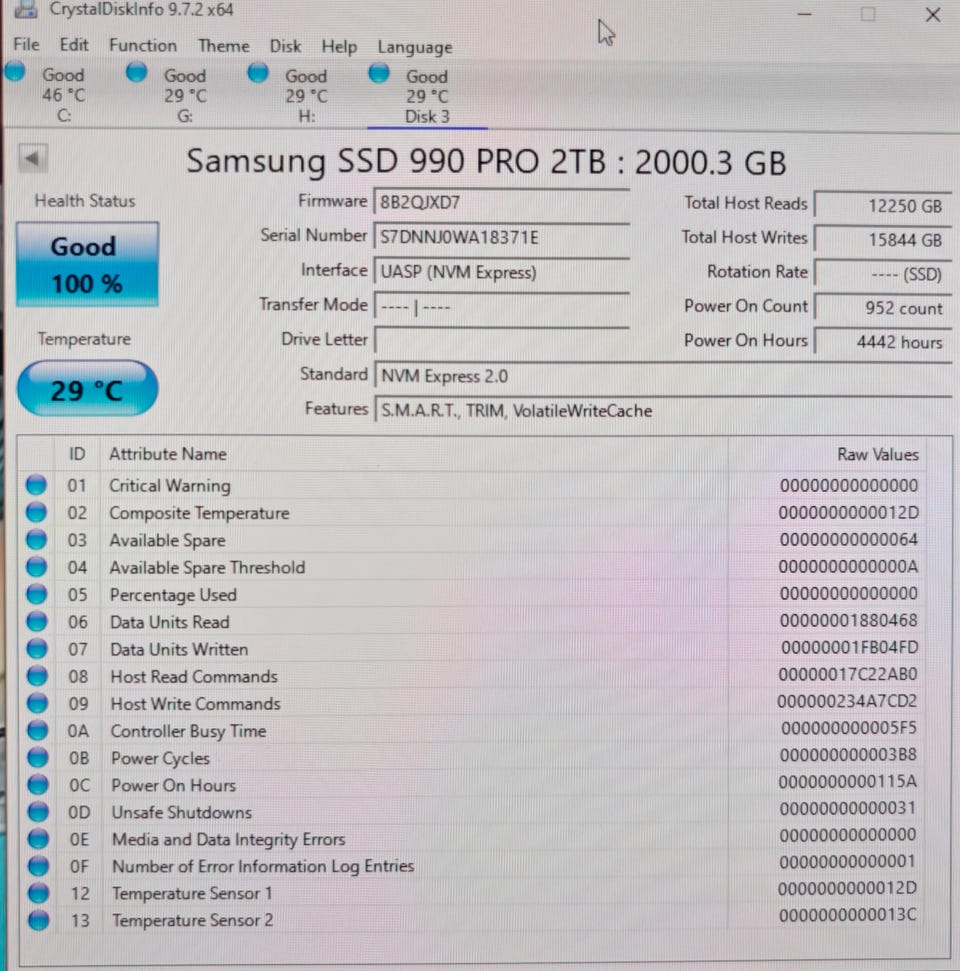Viewport: 960px width, 971px height.
Task: Click the status icon for Critical Warning
Action: (x=36, y=485)
